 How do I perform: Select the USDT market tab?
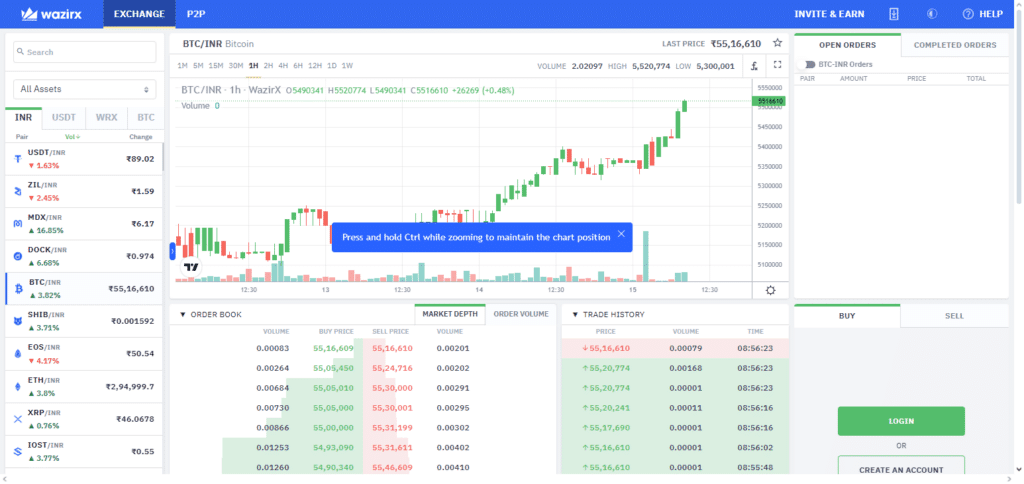pos(64,118)
